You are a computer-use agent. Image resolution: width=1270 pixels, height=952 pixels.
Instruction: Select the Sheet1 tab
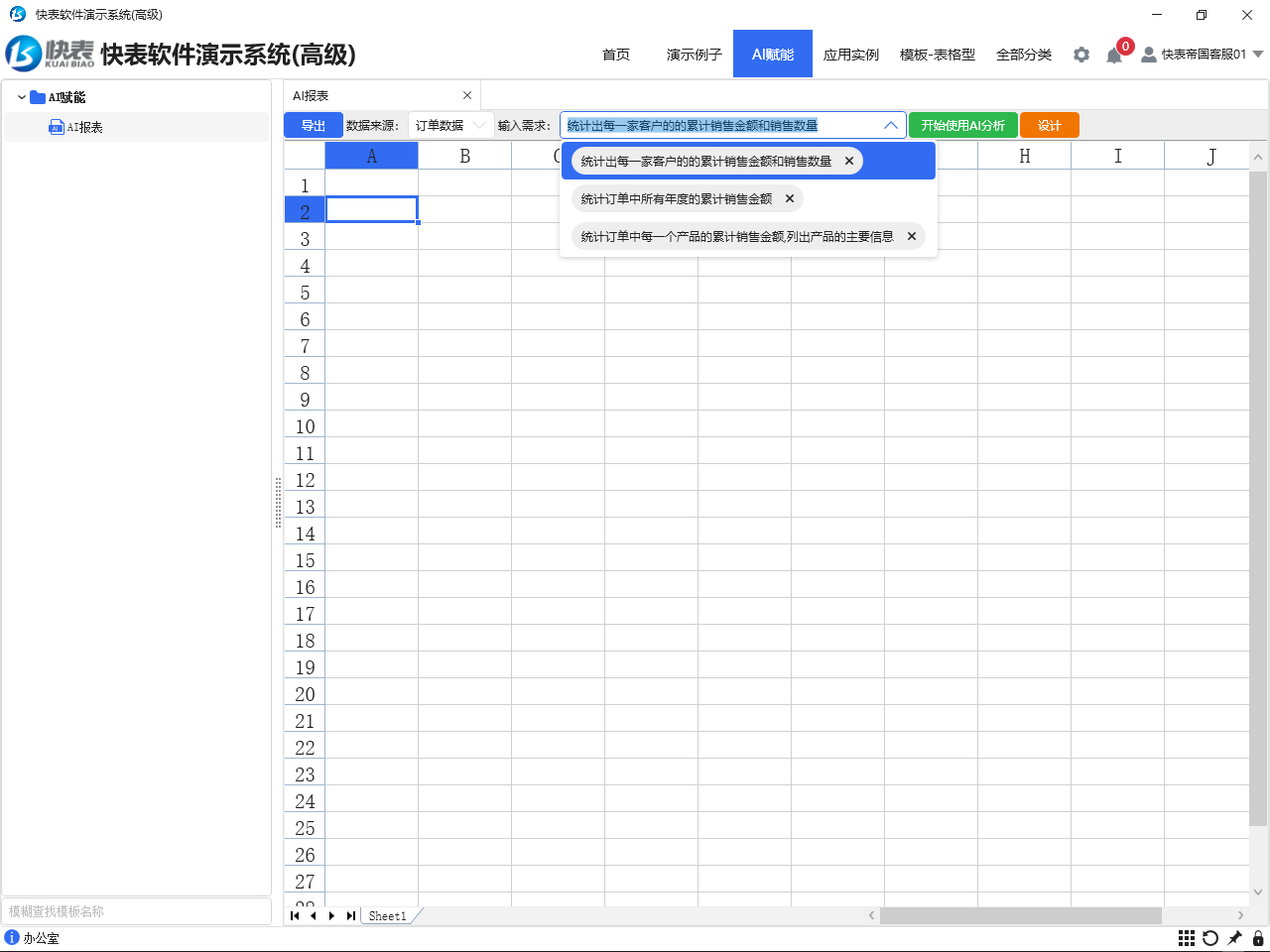(x=388, y=915)
